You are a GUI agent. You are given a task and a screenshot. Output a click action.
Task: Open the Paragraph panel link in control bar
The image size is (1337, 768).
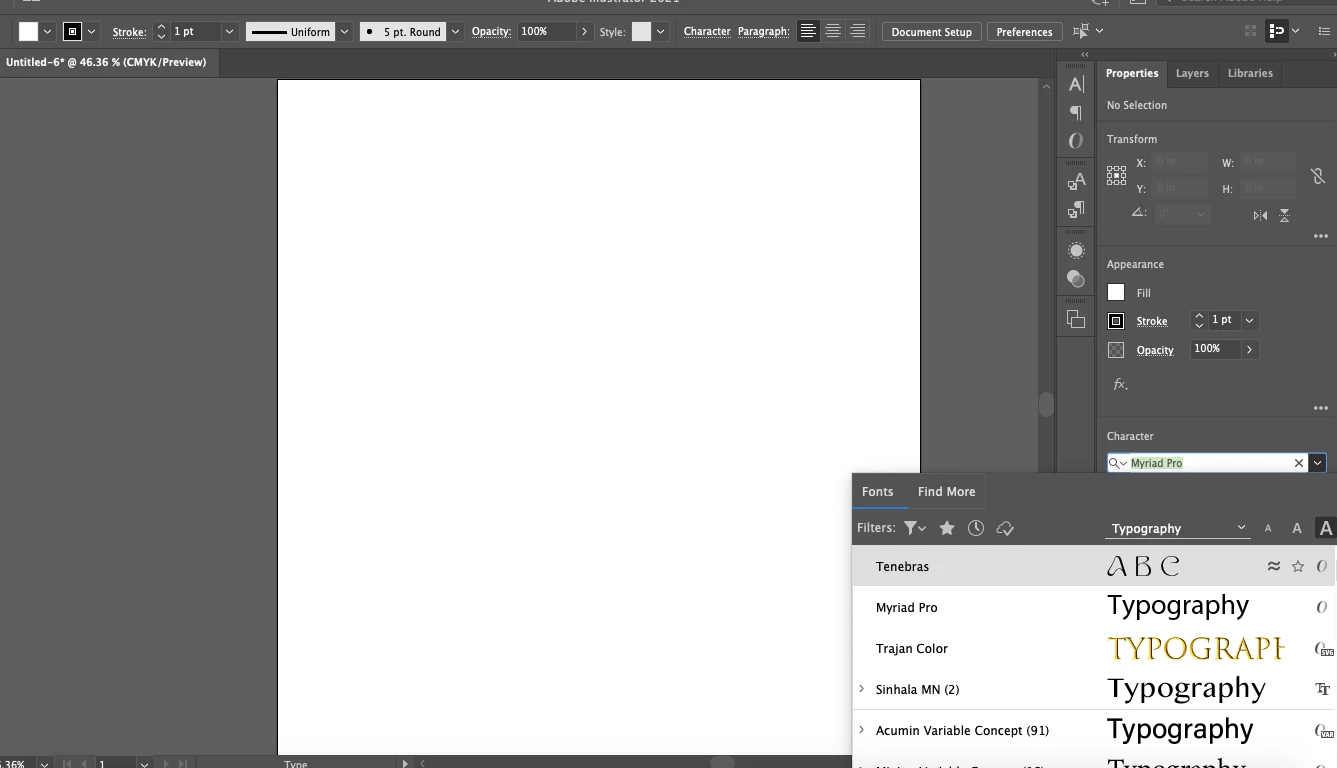click(x=763, y=32)
